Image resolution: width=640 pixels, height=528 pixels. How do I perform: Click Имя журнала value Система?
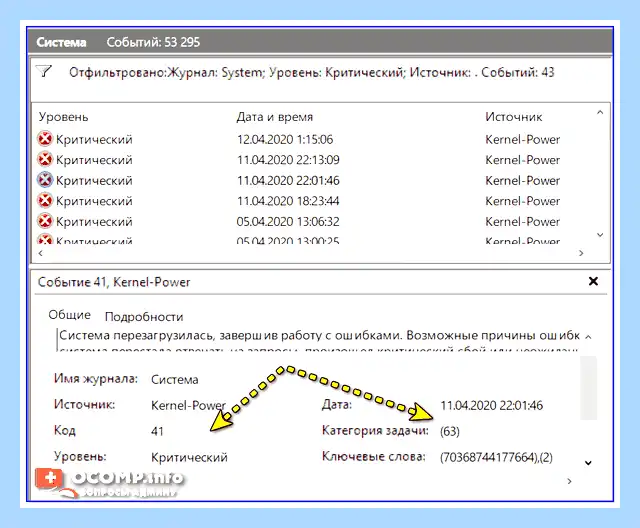(175, 379)
